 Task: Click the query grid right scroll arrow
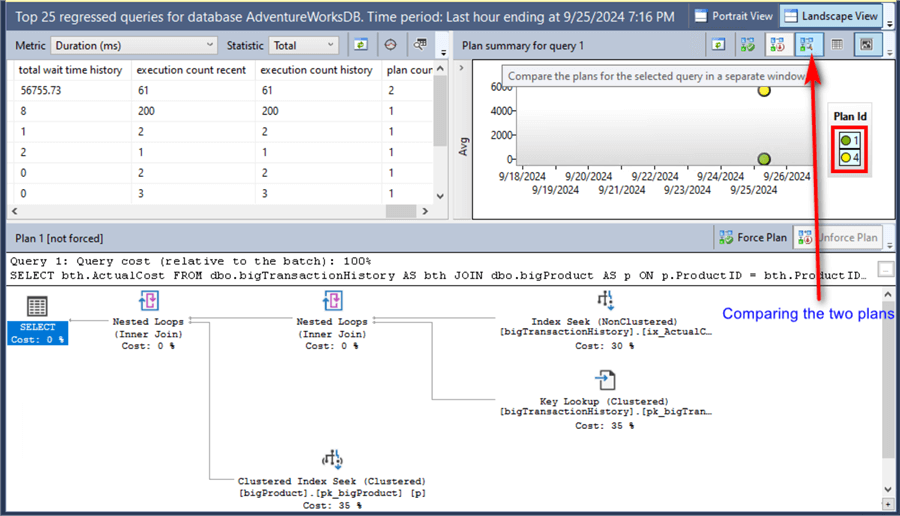point(425,211)
